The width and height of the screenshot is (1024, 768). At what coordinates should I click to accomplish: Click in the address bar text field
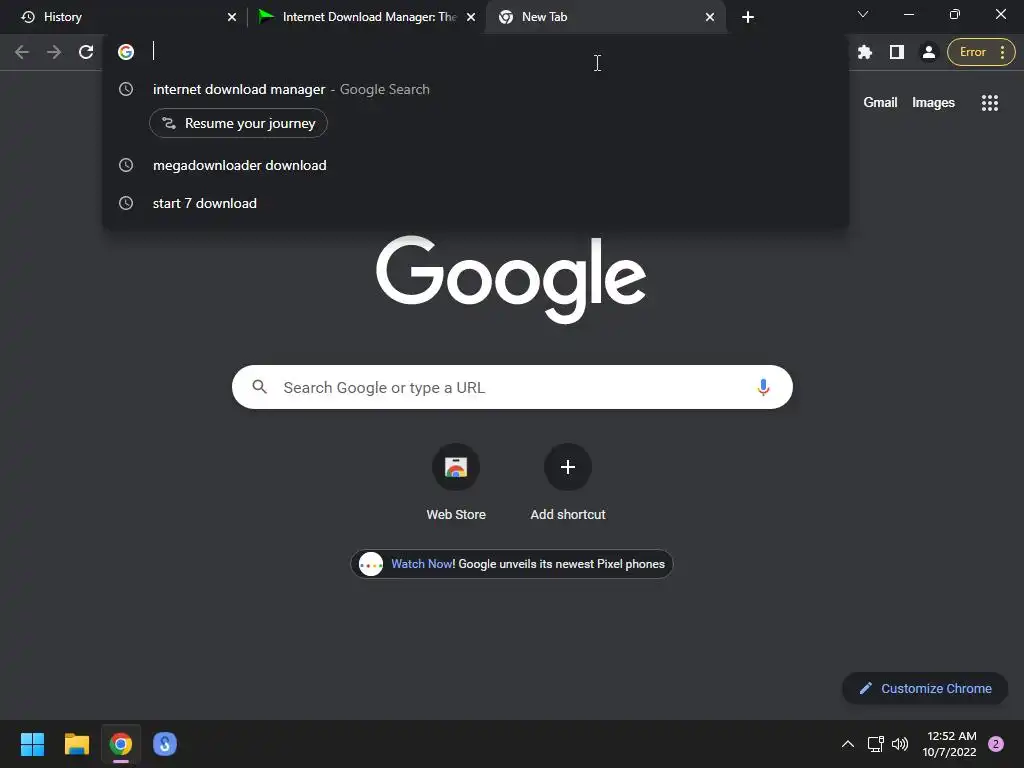[496, 52]
